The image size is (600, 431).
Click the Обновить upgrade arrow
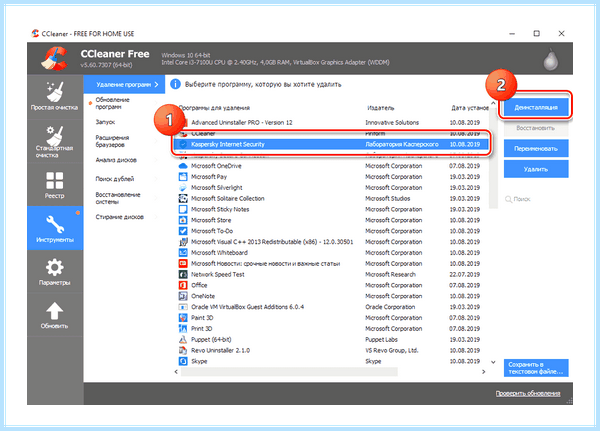pos(55,315)
